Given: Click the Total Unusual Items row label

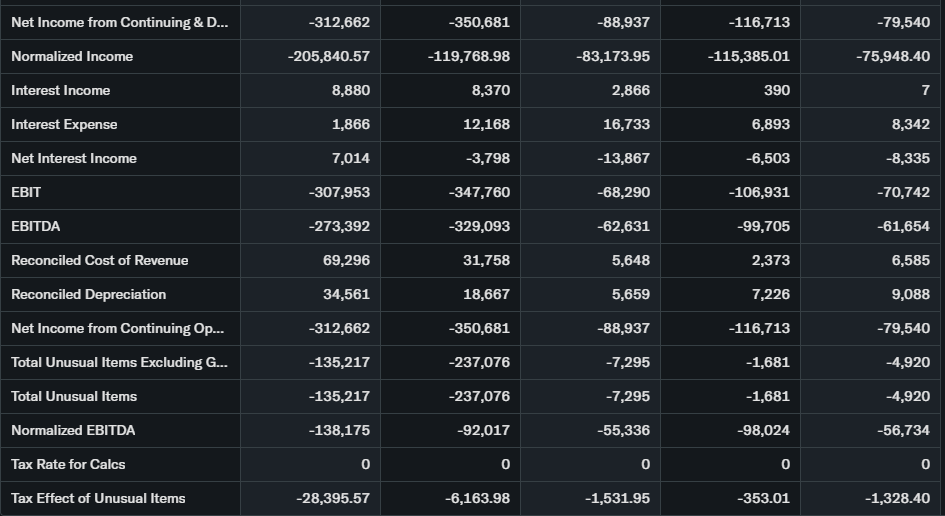Looking at the screenshot, I should tap(74, 396).
